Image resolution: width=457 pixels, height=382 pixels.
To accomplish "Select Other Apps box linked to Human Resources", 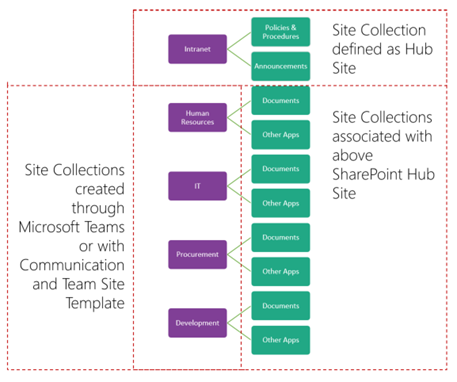I will [x=281, y=135].
